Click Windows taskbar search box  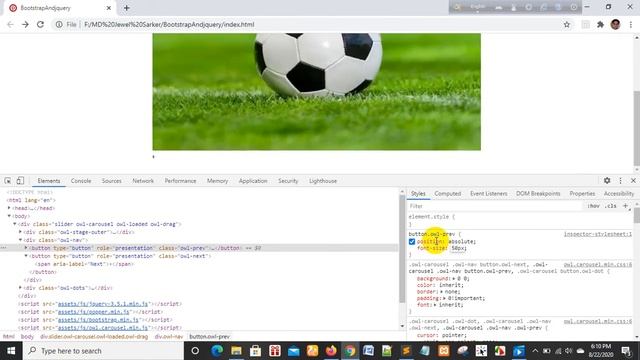(x=103, y=351)
